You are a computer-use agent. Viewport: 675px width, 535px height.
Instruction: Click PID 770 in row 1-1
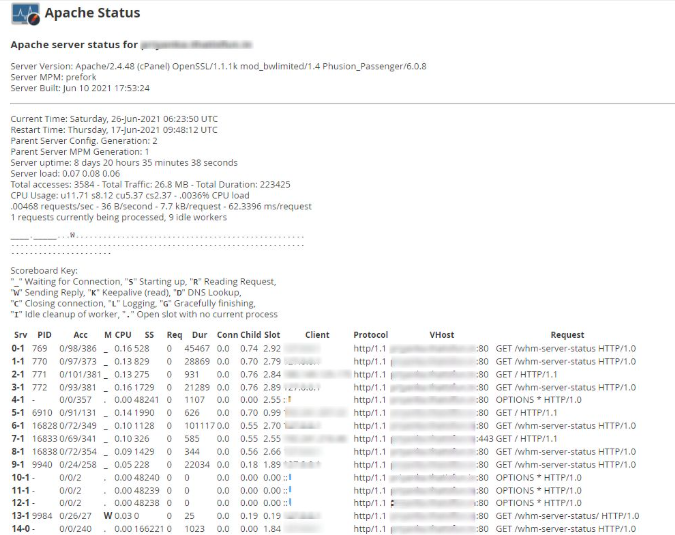(x=40, y=362)
